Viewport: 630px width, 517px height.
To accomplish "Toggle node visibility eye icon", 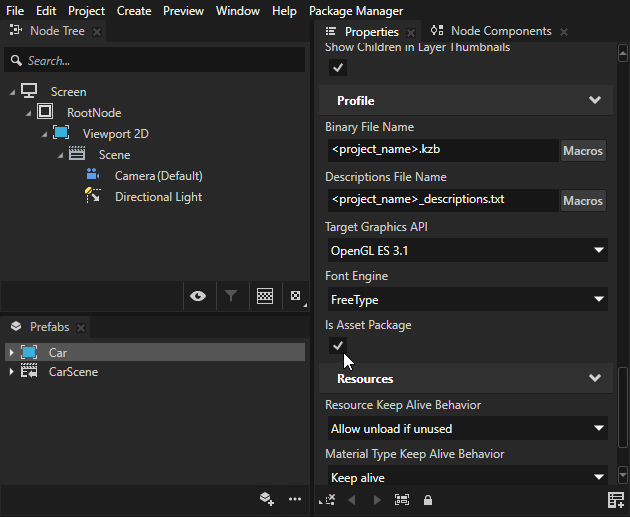I will (198, 296).
